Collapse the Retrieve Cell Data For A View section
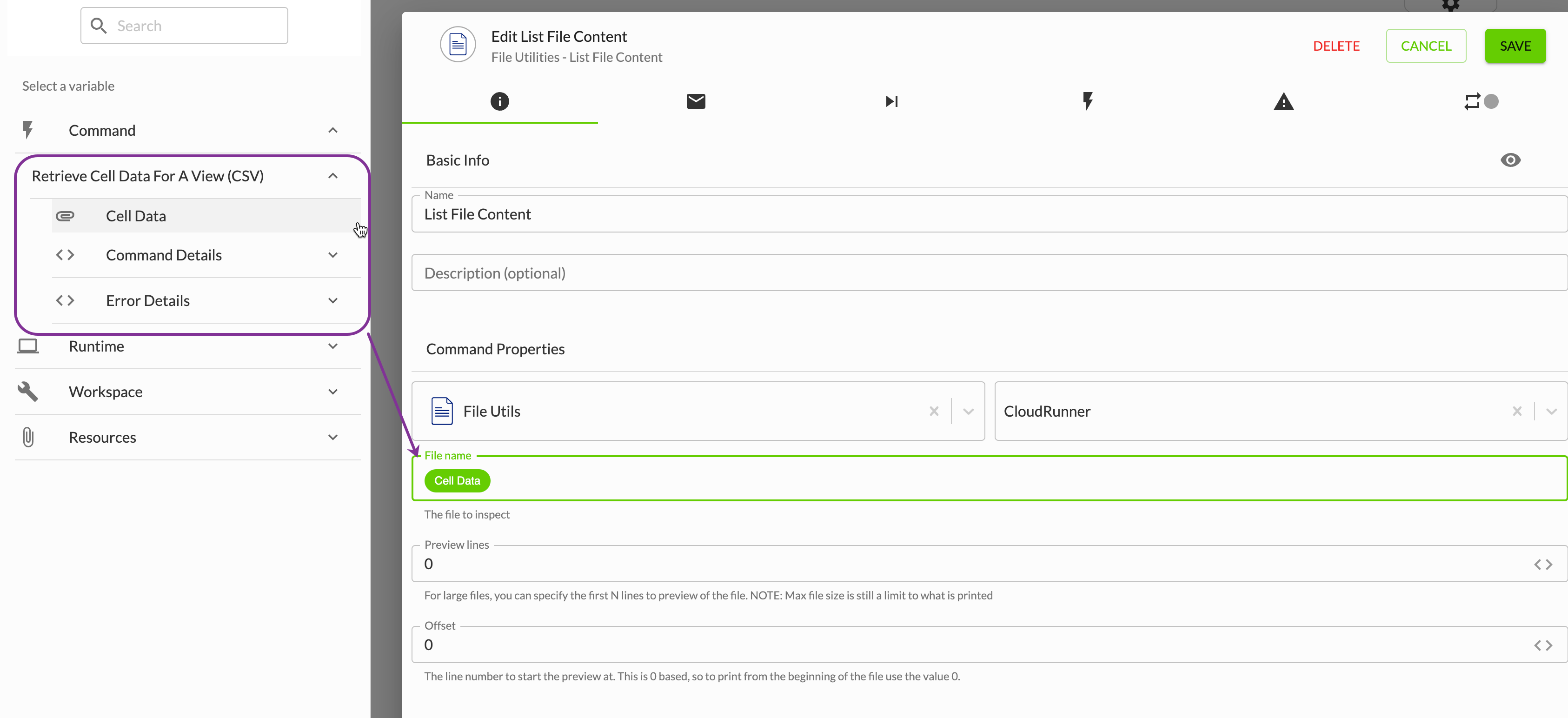The height and width of the screenshot is (718, 1568). click(x=333, y=176)
